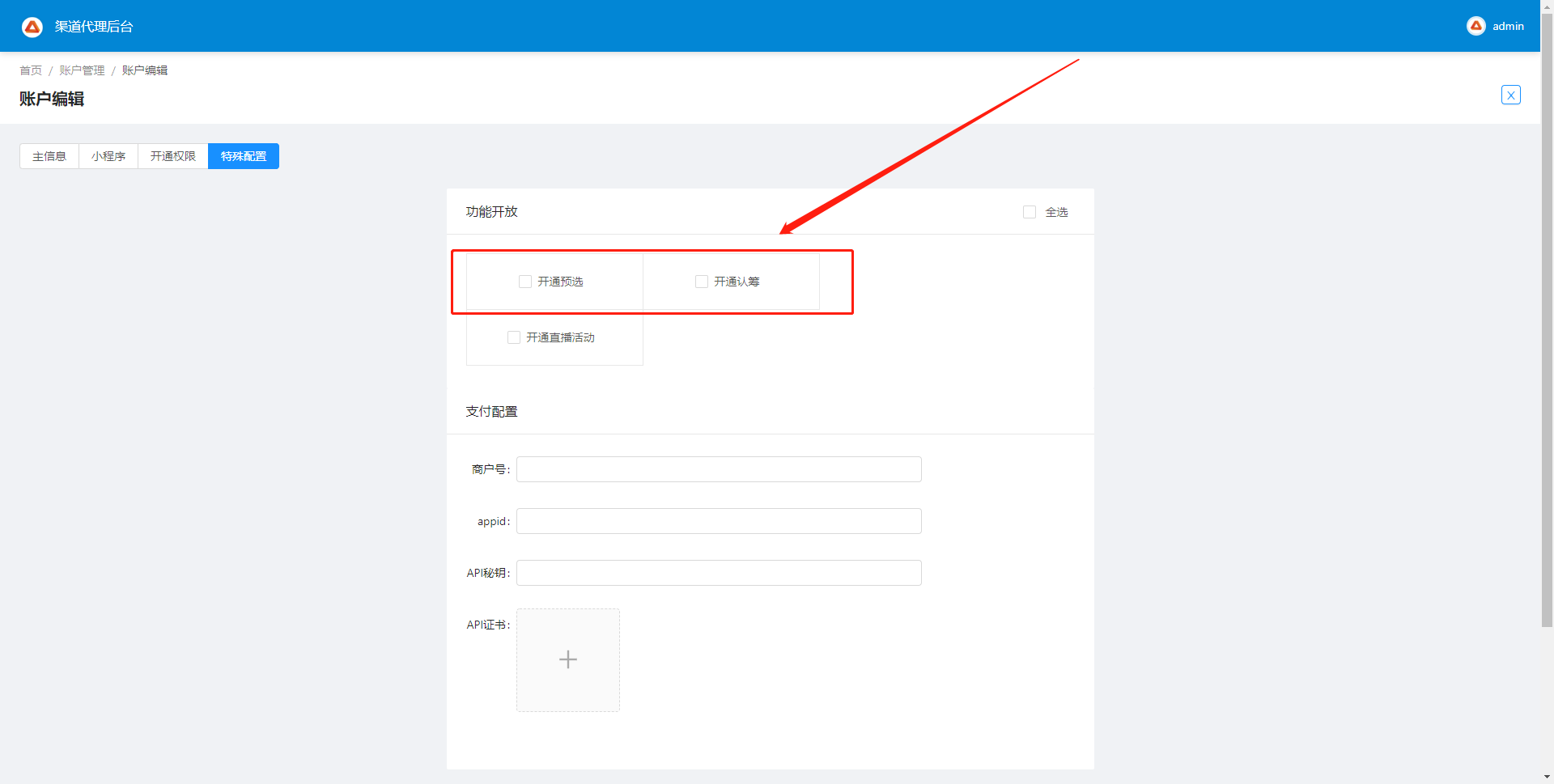Switch to the 小程序 tab

click(x=108, y=156)
